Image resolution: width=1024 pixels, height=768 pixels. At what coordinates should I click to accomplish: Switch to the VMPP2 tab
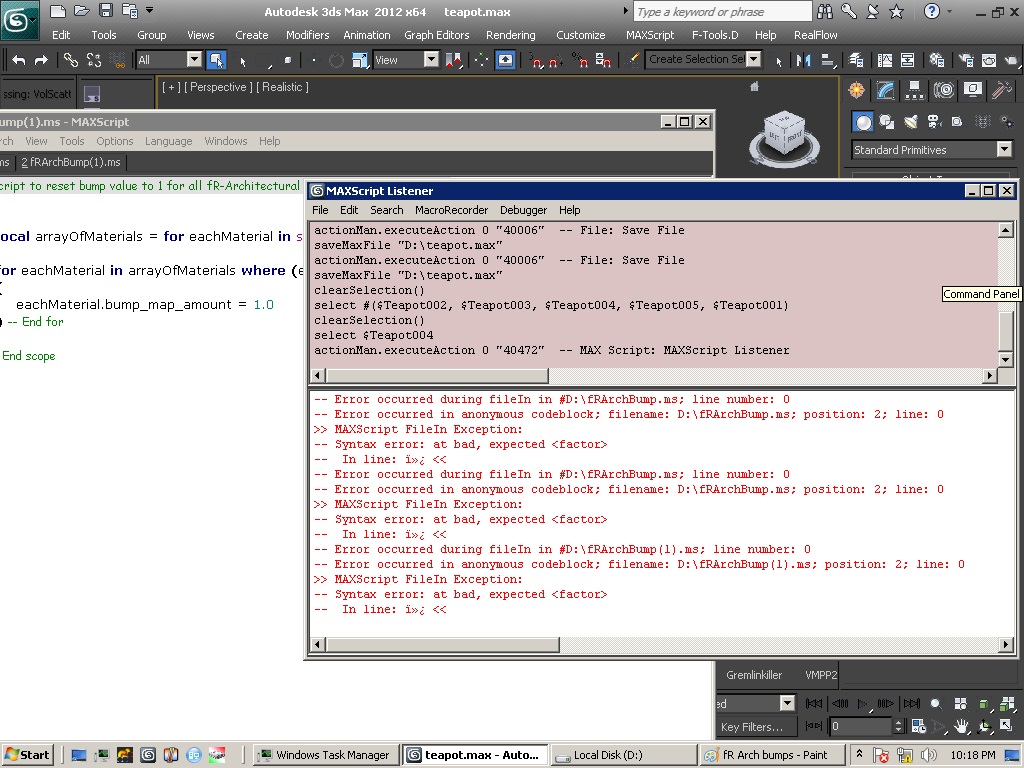click(821, 675)
